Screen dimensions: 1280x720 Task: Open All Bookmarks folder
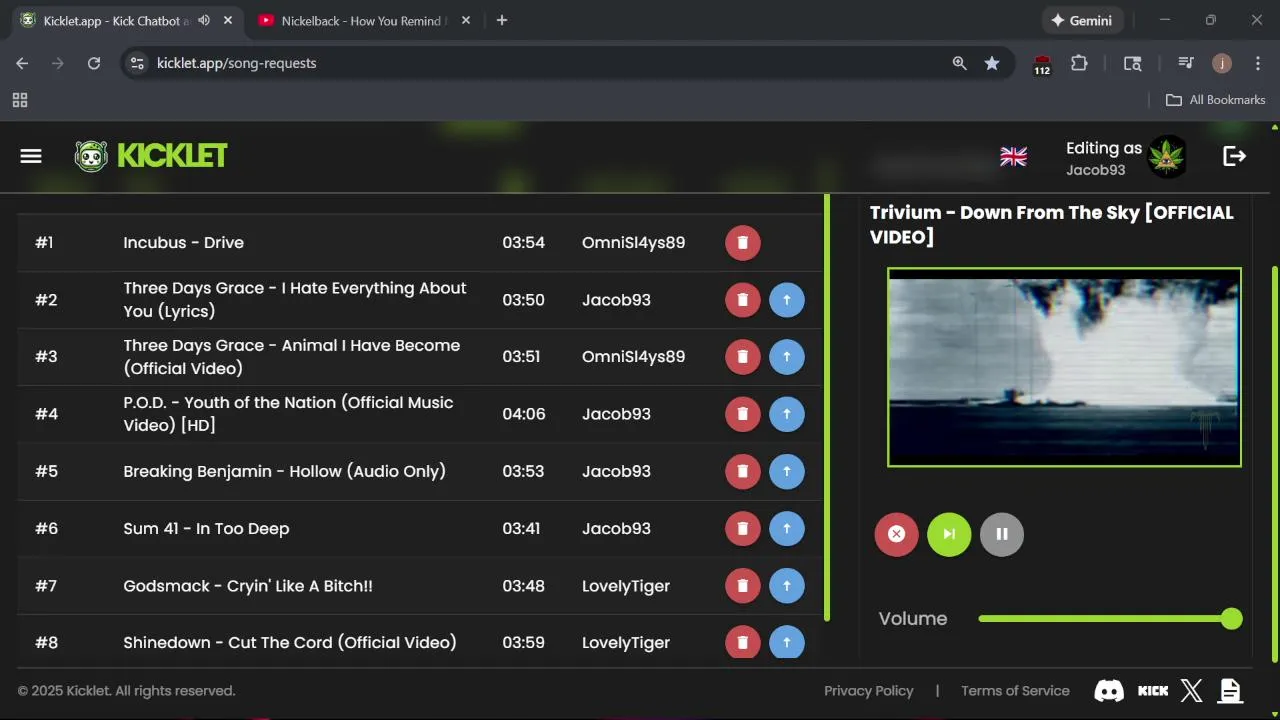(1216, 100)
